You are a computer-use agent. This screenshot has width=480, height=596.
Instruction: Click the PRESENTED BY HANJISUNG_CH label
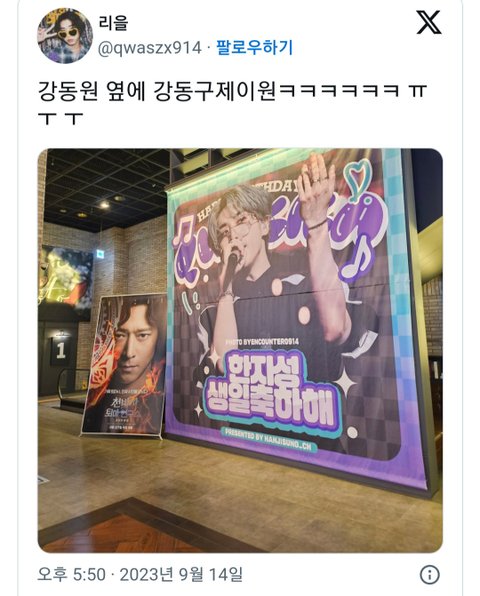(x=268, y=439)
